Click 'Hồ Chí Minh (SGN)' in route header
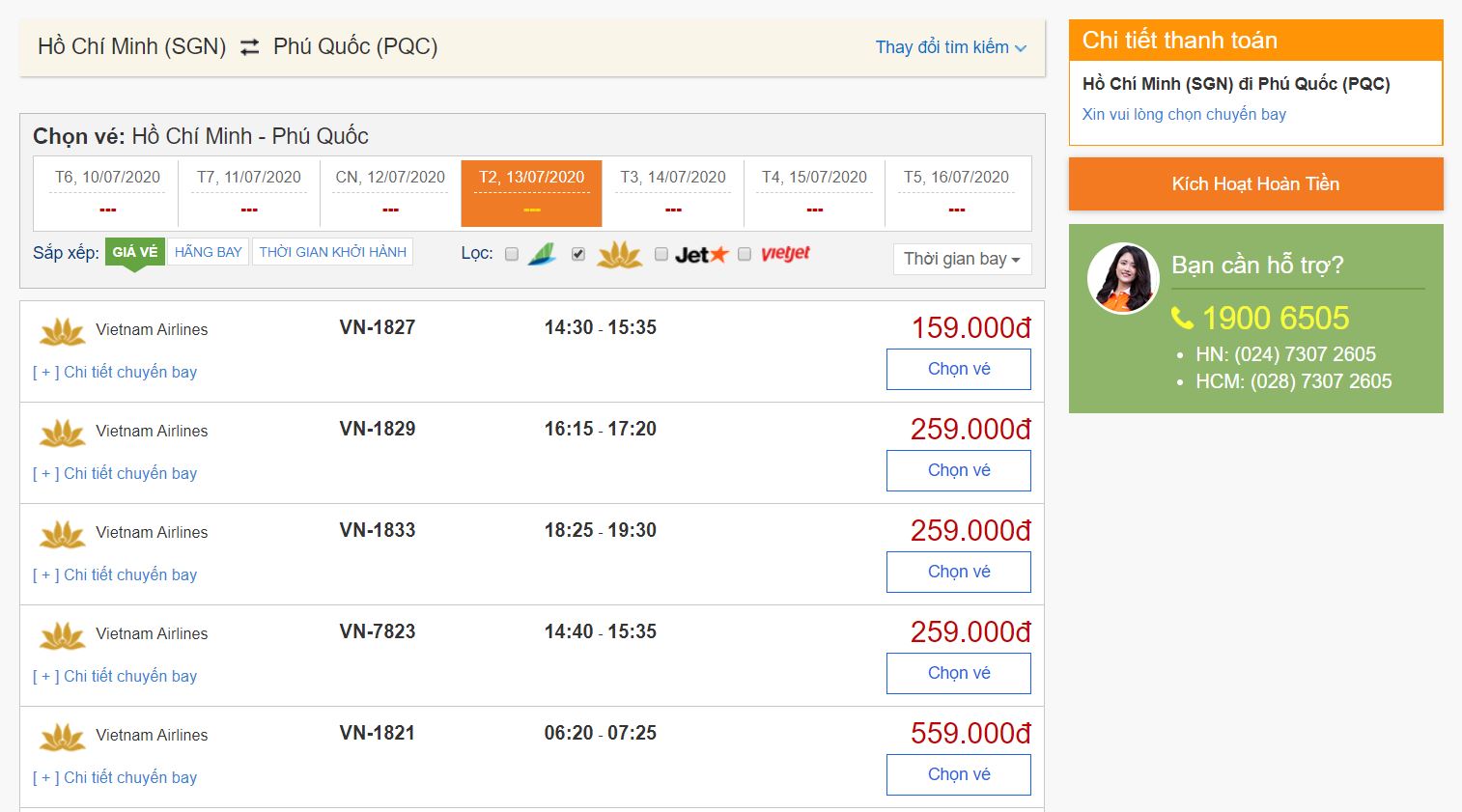The width and height of the screenshot is (1462, 812). [x=132, y=46]
